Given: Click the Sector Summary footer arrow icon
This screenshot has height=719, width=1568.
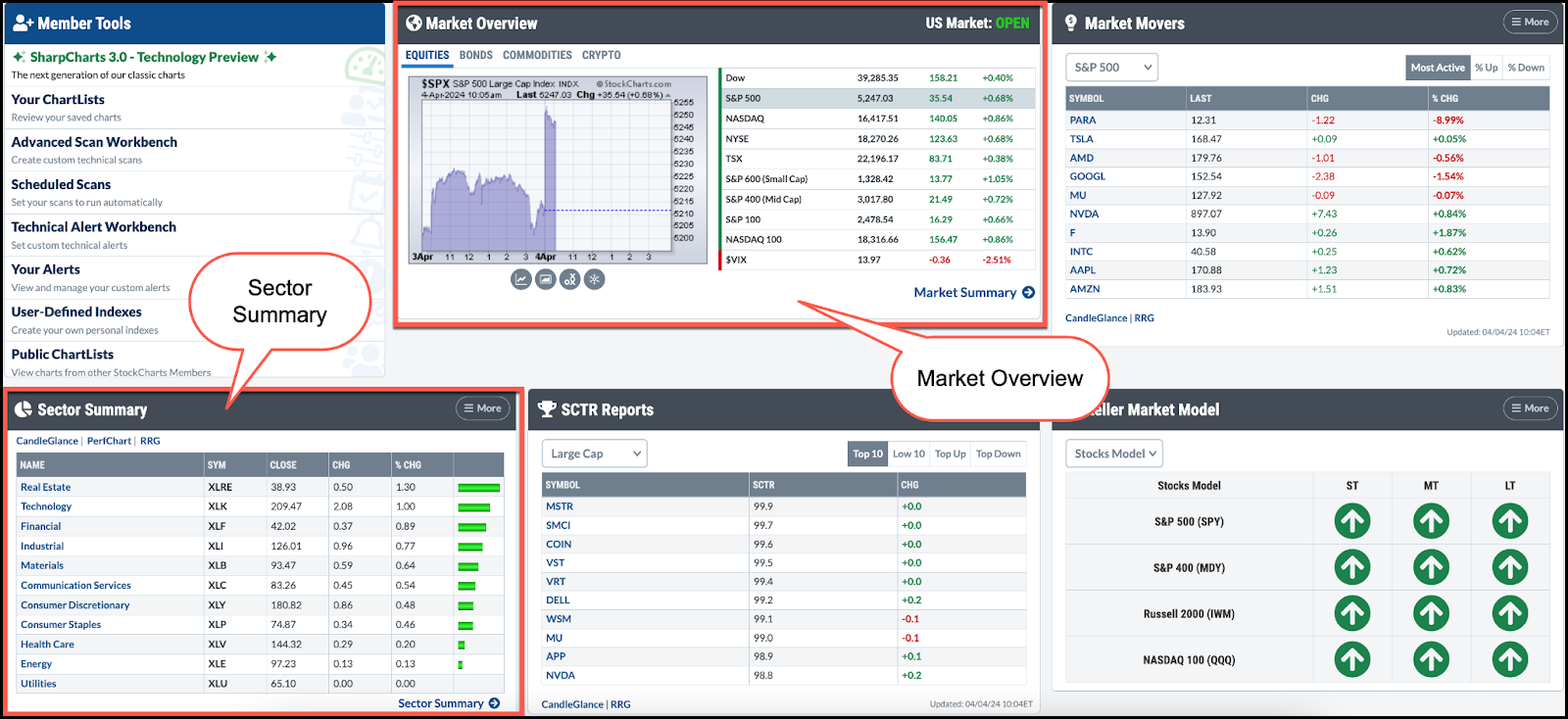Looking at the screenshot, I should tap(494, 703).
